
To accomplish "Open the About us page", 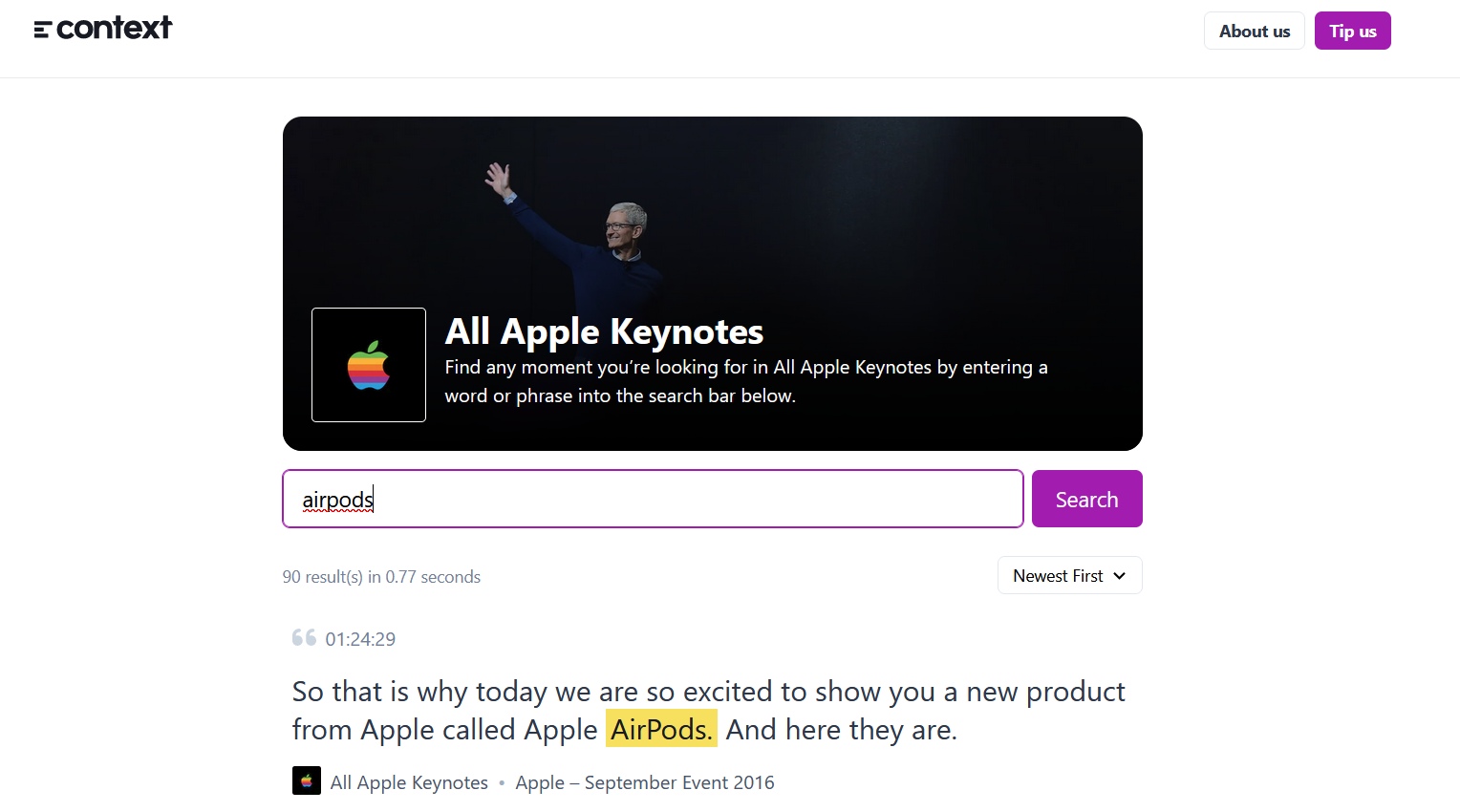I will tap(1254, 32).
